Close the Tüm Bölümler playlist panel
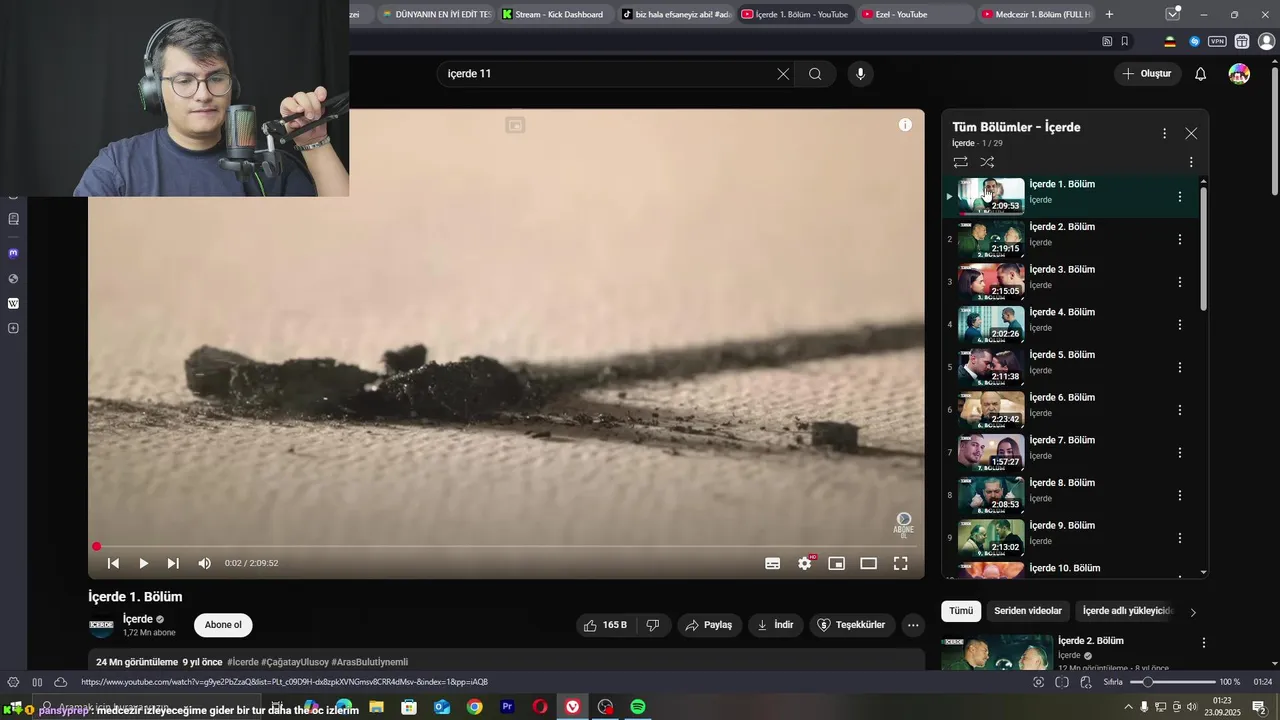 click(1191, 133)
